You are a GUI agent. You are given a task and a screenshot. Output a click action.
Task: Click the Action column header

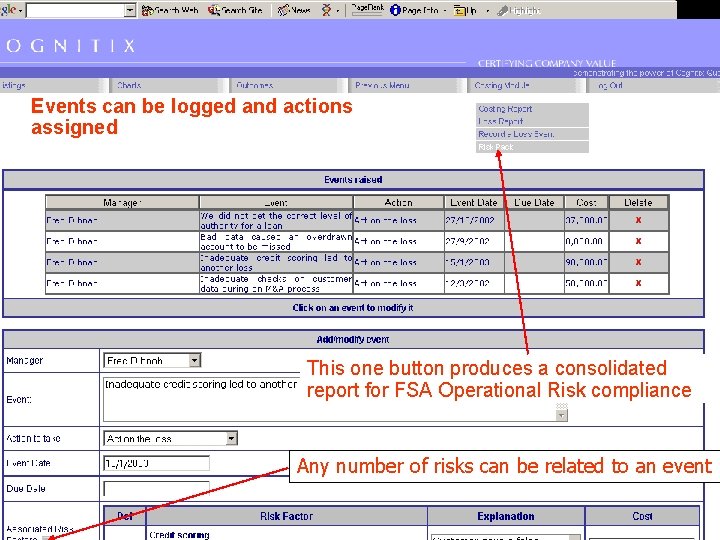coord(398,202)
